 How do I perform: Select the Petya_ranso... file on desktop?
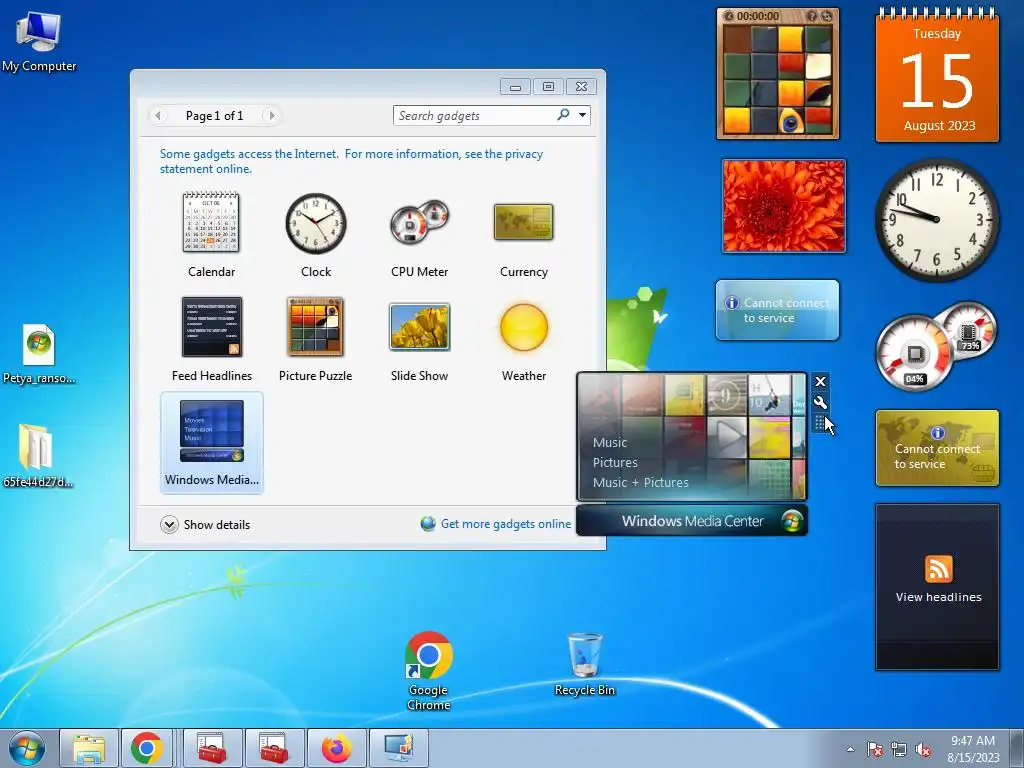pyautogui.click(x=39, y=354)
